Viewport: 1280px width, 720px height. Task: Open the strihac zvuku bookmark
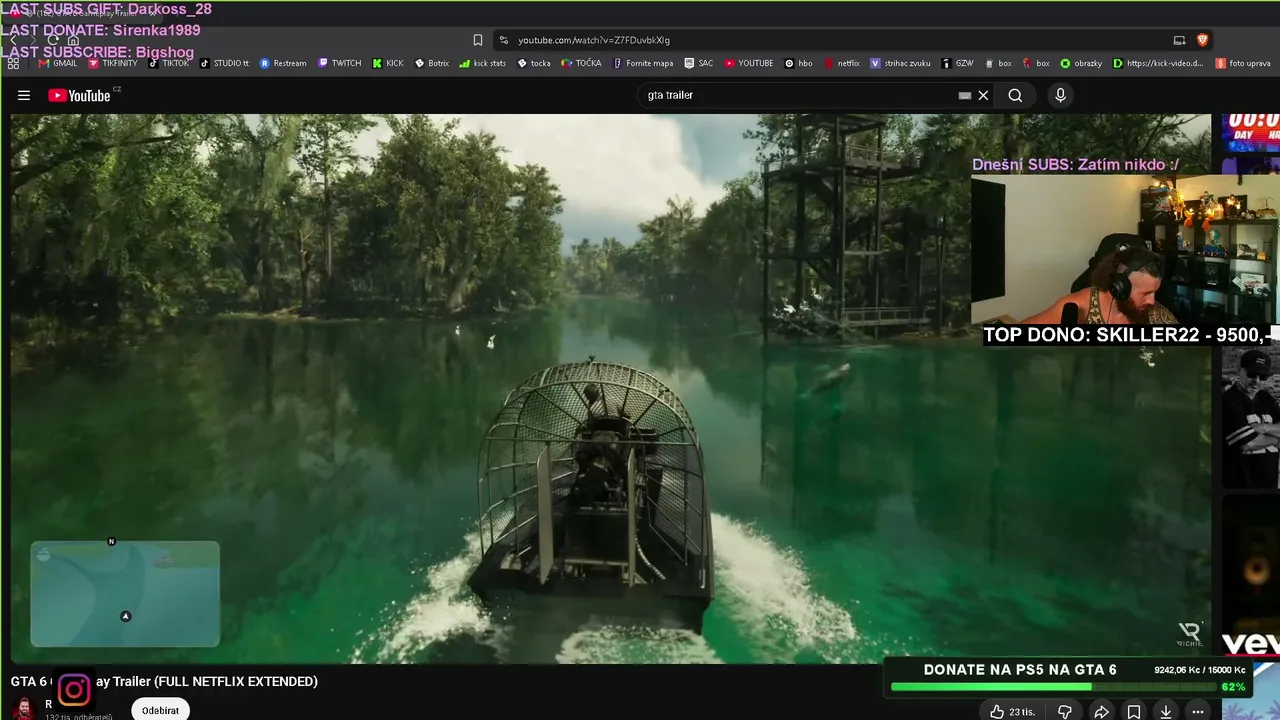[x=900, y=63]
